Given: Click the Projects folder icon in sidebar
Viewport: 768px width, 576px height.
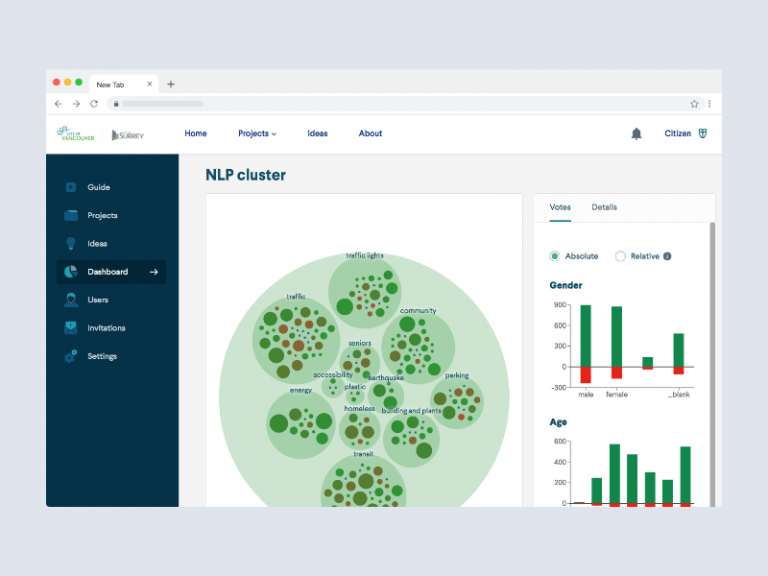Looking at the screenshot, I should tap(70, 215).
